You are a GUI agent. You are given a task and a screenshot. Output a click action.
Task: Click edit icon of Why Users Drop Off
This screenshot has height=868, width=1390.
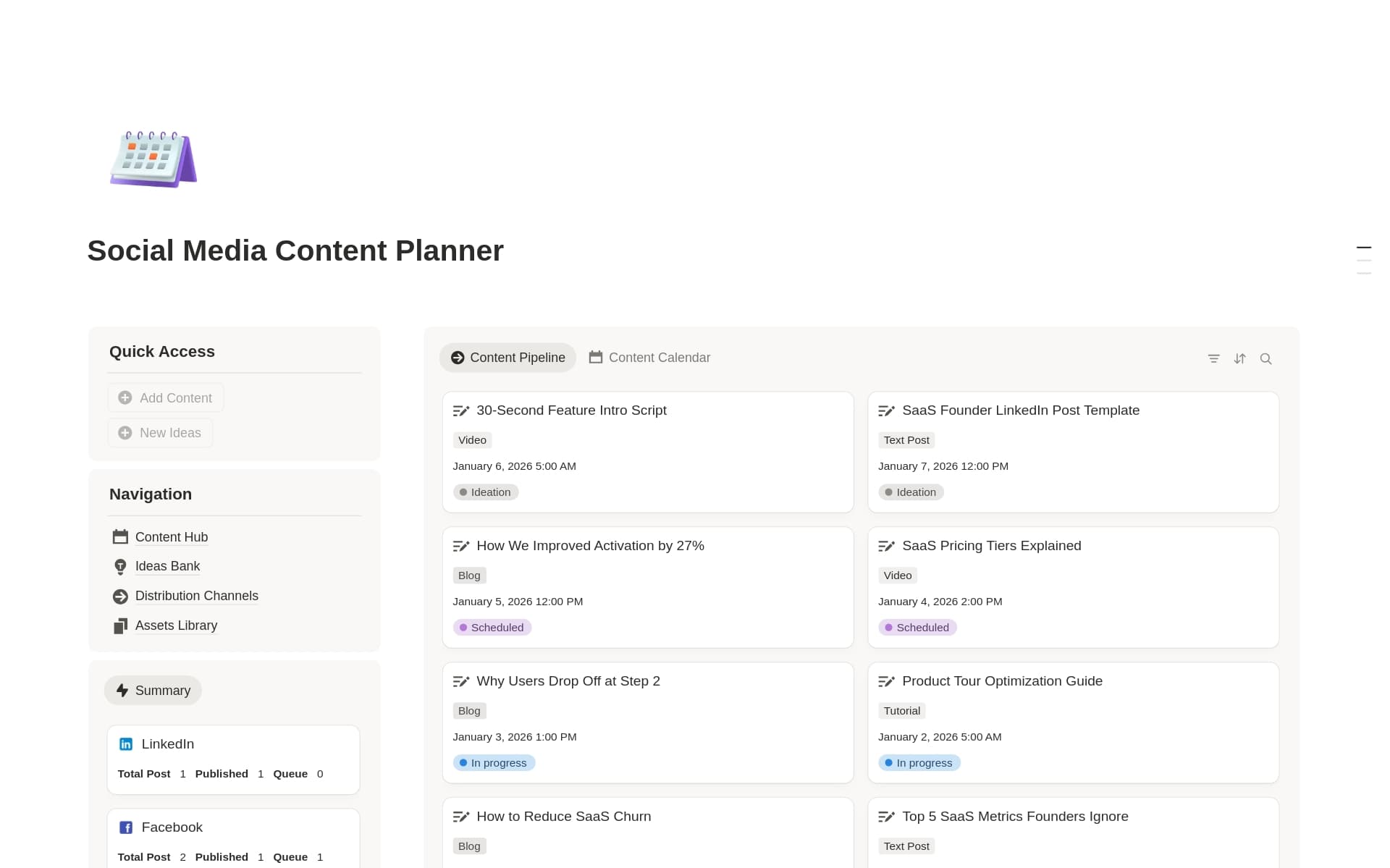click(x=461, y=681)
